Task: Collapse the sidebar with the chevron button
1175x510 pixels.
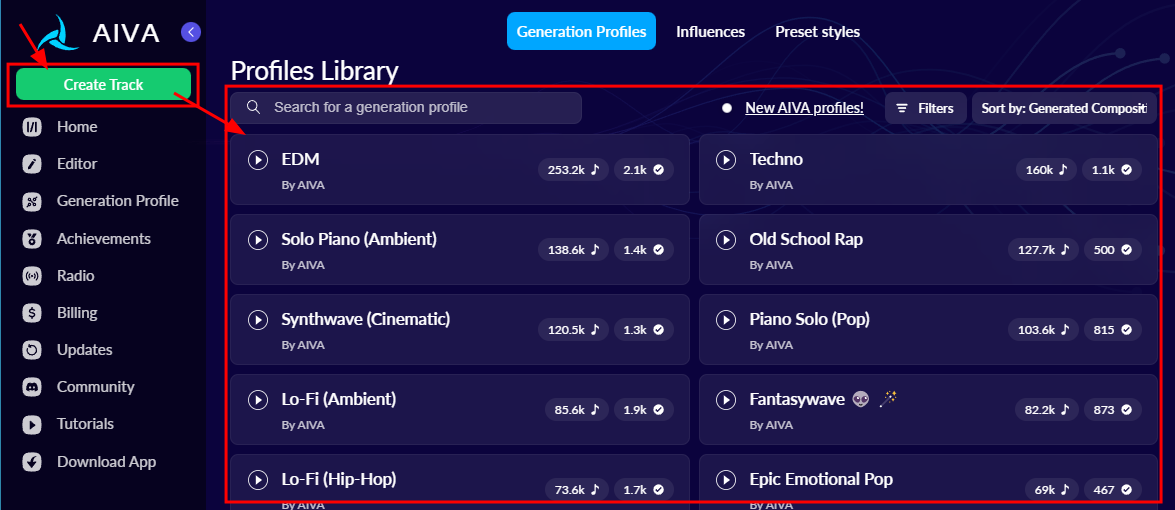Action: click(191, 31)
